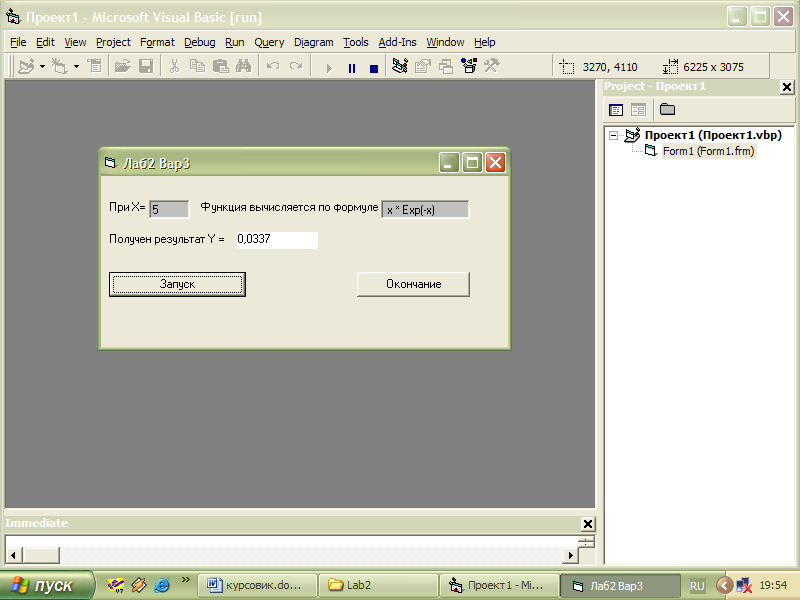Viewport: 800px width, 600px height.
Task: Click View Code icon in Project panel
Action: [616, 110]
